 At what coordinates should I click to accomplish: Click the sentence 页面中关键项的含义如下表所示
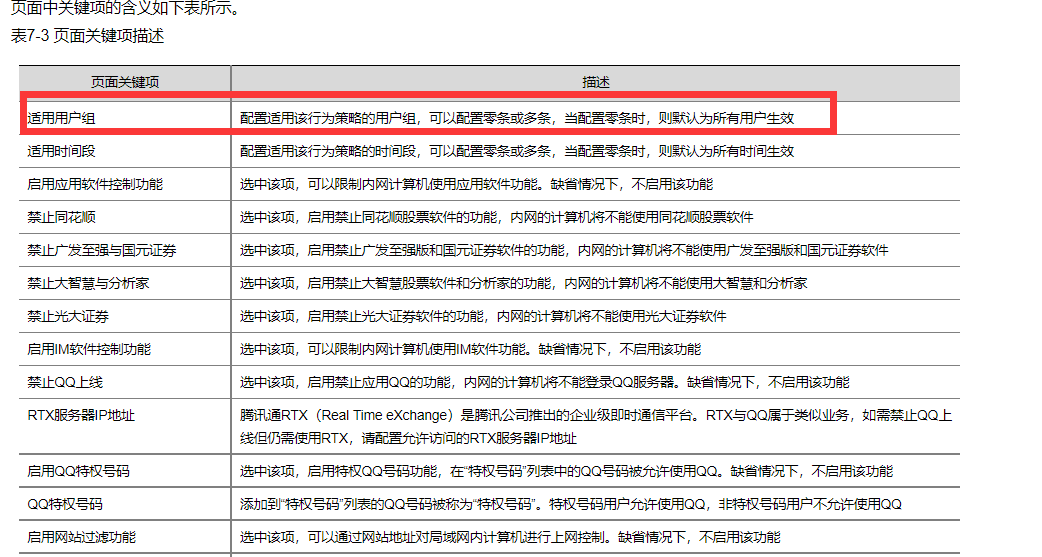(125, 9)
